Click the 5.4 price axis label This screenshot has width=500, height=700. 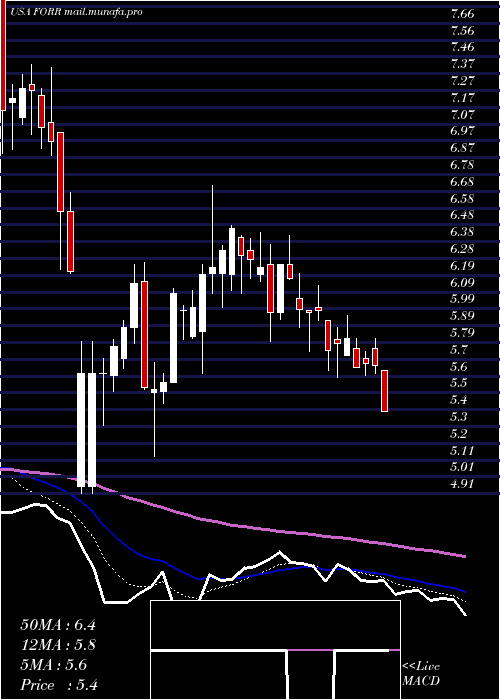tap(460, 400)
